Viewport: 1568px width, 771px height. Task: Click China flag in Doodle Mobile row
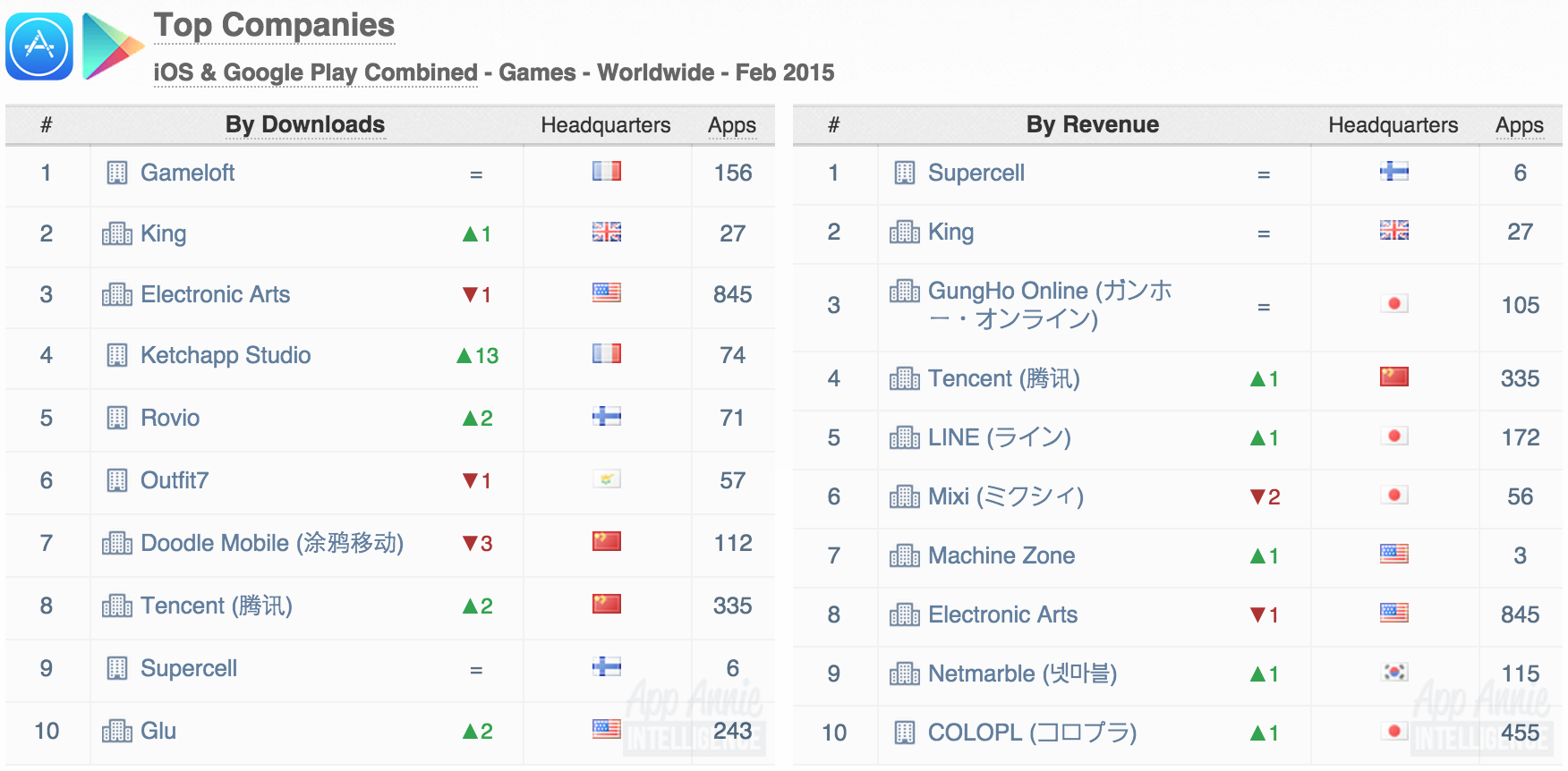coord(607,541)
